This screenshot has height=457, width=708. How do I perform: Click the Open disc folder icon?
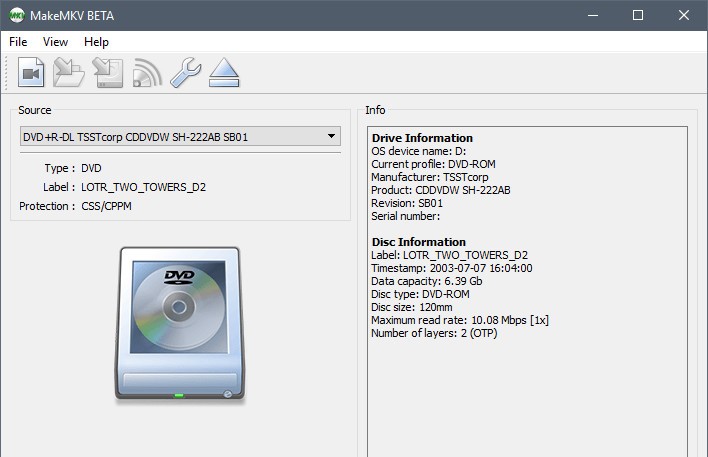(69, 72)
